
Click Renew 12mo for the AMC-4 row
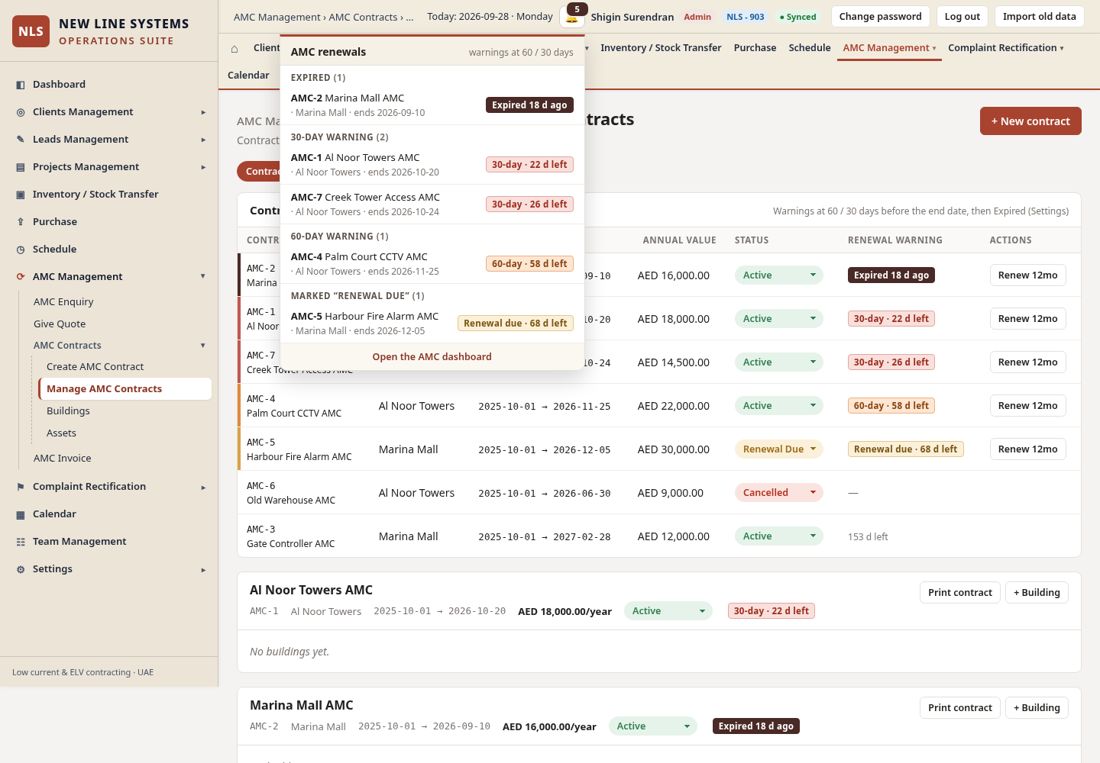[x=1027, y=406]
